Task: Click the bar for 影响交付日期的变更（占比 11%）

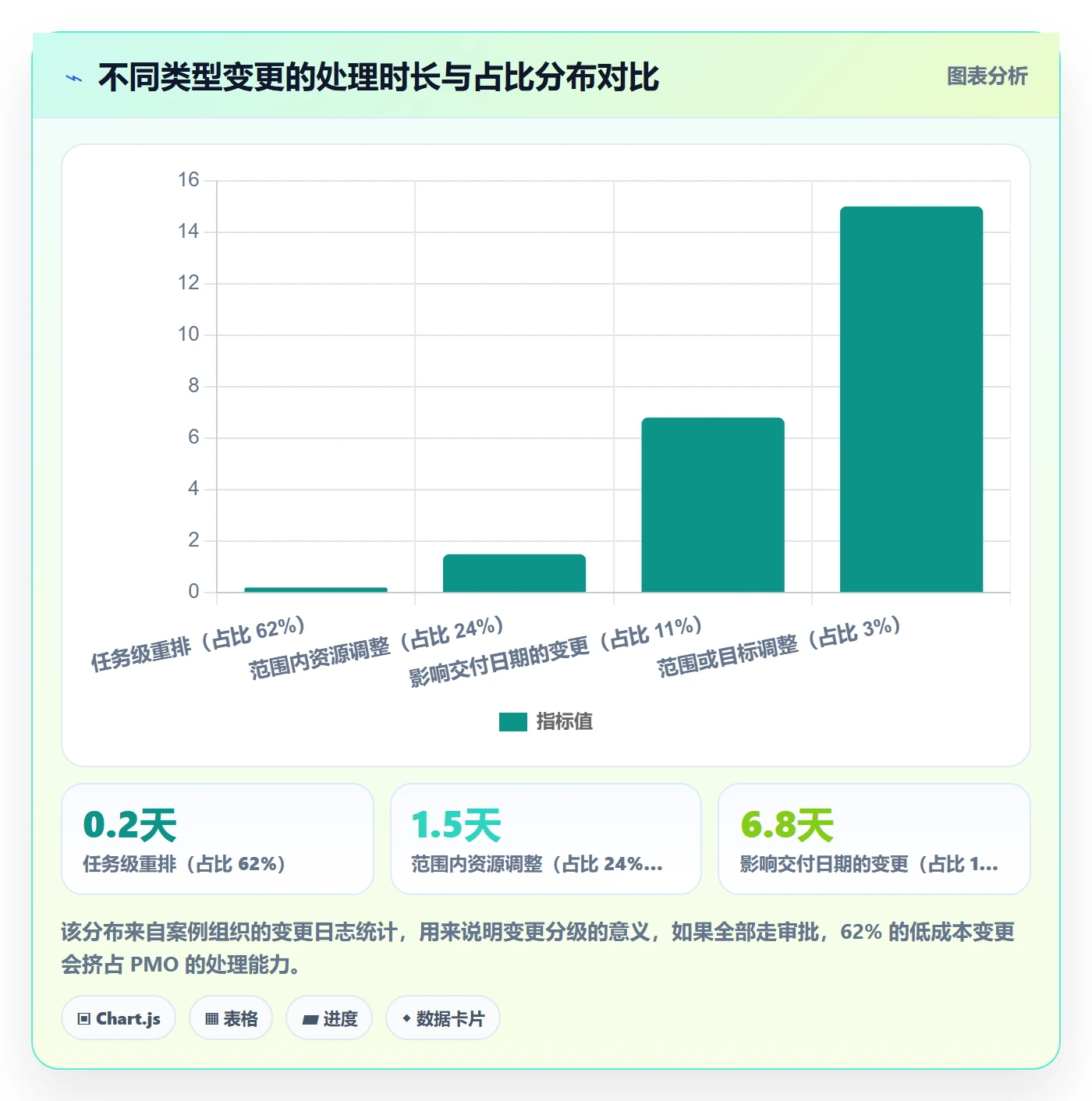Action: tap(713, 505)
